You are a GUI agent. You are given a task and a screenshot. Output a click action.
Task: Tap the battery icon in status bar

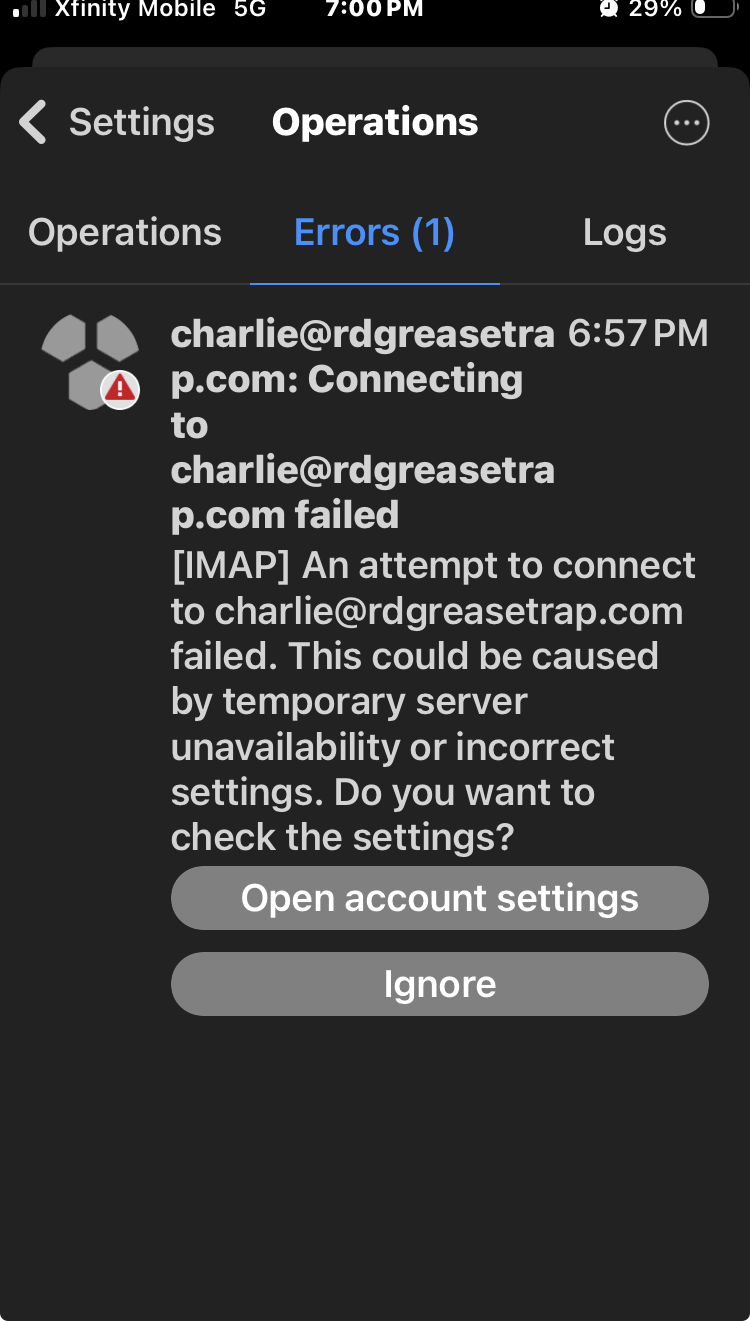[x=713, y=9]
